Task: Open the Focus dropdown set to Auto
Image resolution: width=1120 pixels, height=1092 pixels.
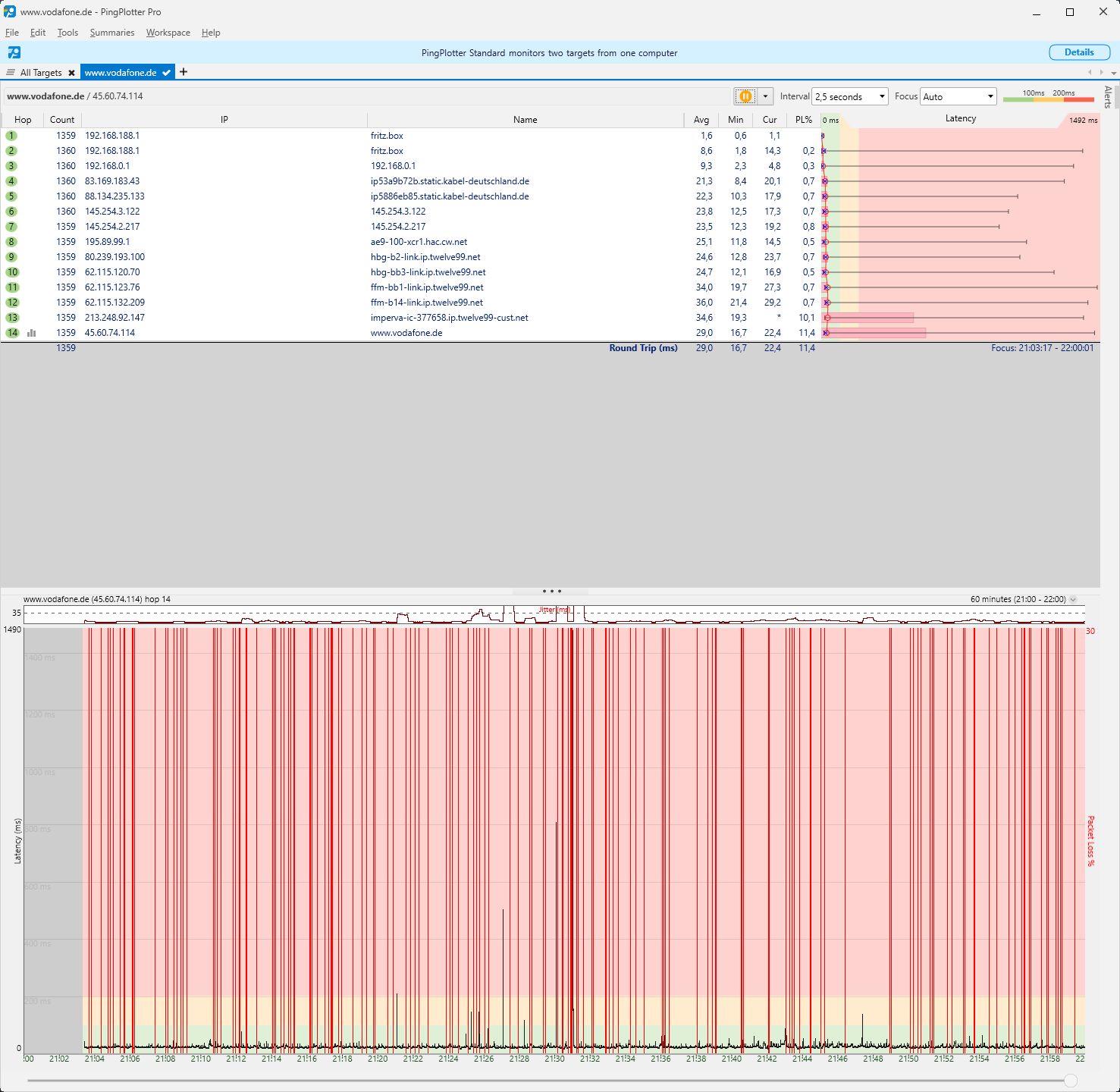Action: coord(958,96)
